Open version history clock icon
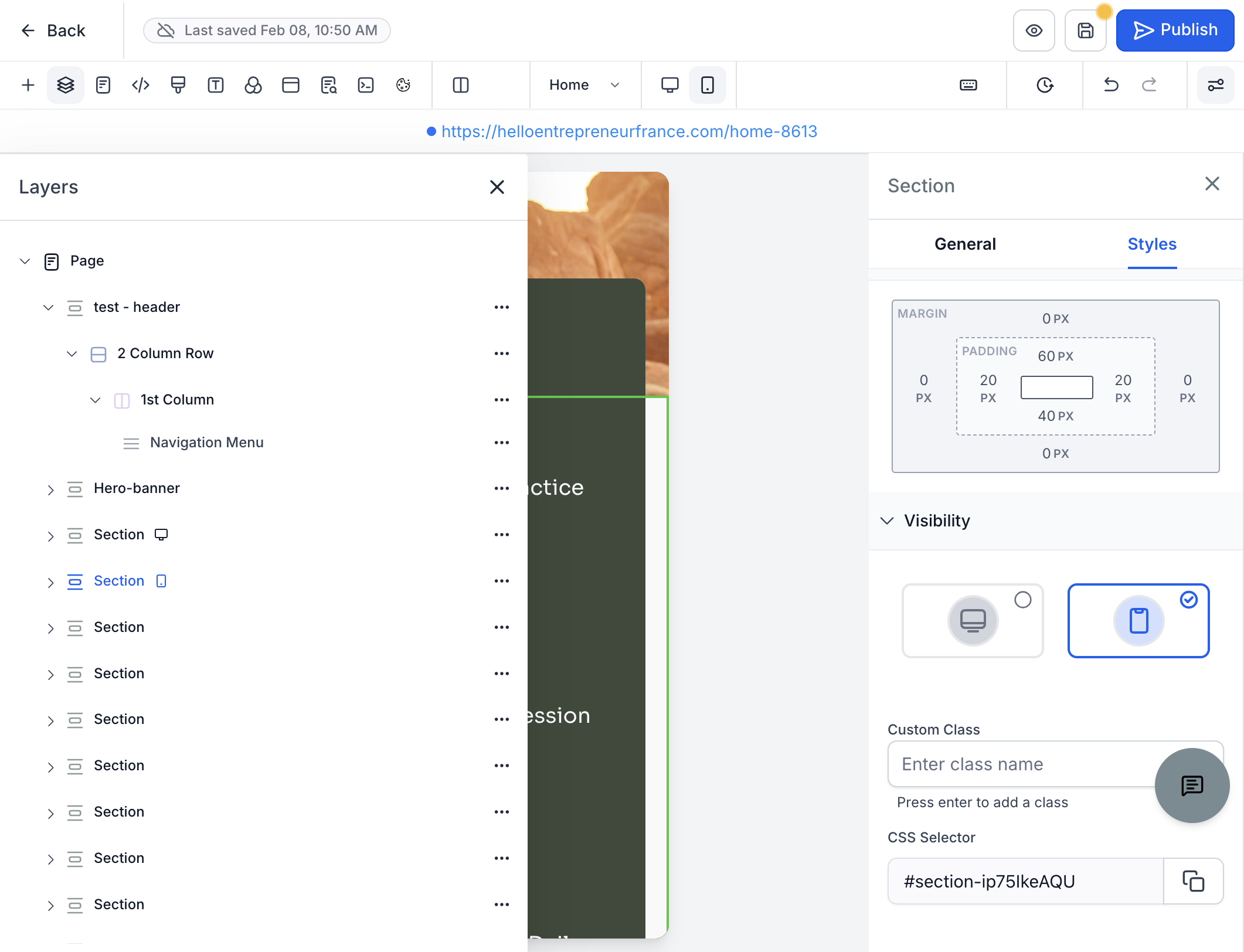1244x952 pixels. 1045,85
